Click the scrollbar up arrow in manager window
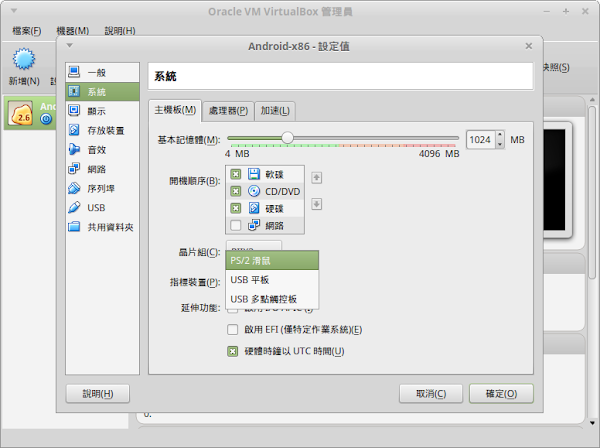 (592, 100)
